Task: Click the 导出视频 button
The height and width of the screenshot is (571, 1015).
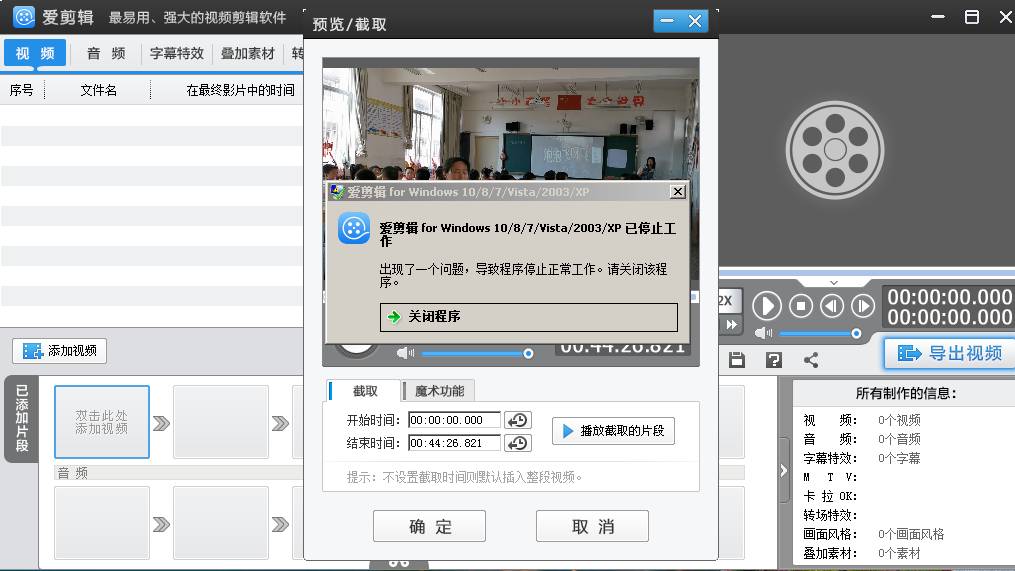Action: pos(950,353)
